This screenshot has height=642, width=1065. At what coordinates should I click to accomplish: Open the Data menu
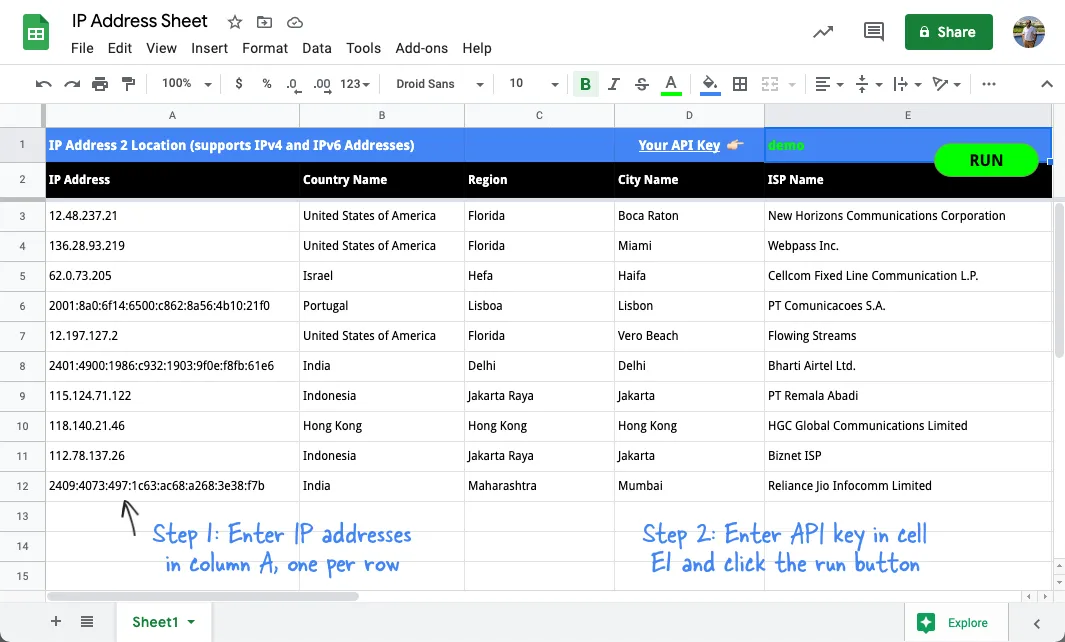click(x=317, y=48)
